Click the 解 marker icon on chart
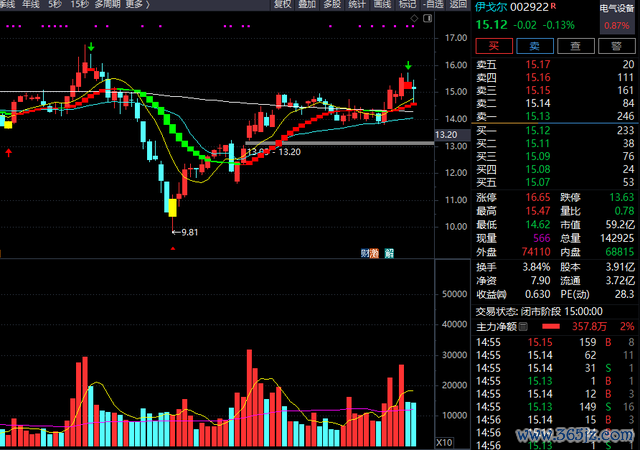 pyautogui.click(x=388, y=254)
